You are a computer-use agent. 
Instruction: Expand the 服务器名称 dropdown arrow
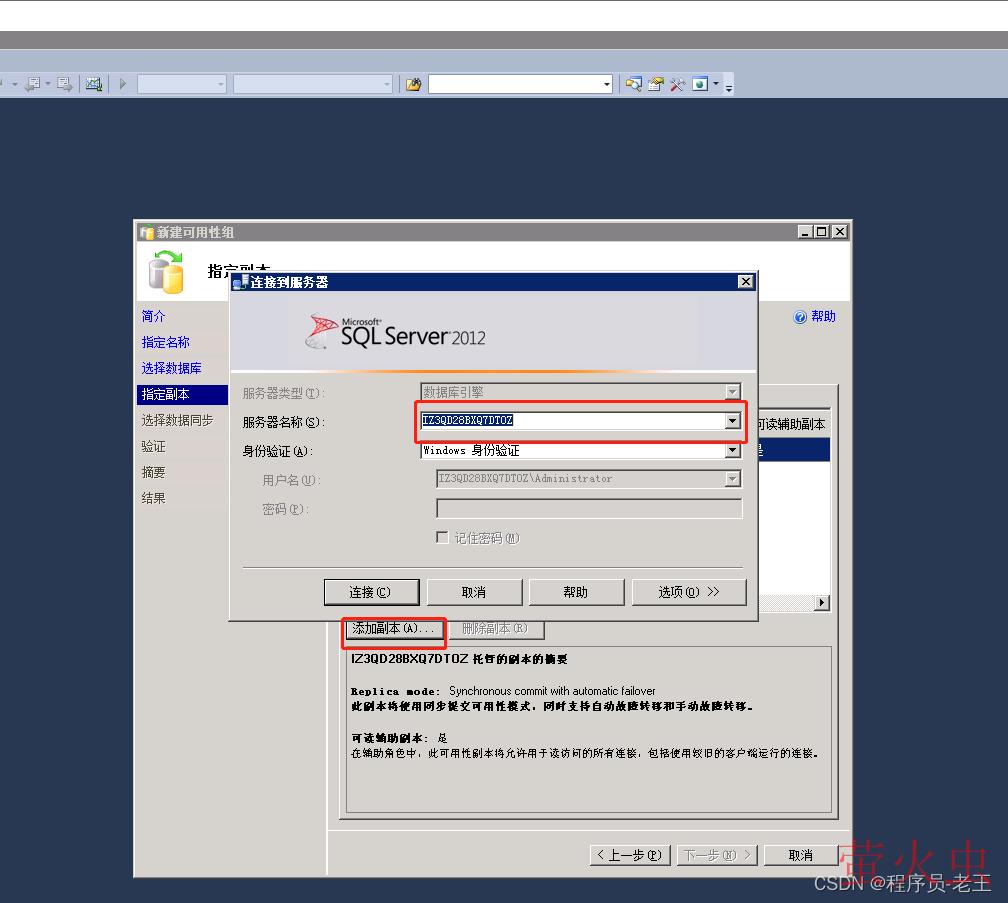(x=732, y=421)
